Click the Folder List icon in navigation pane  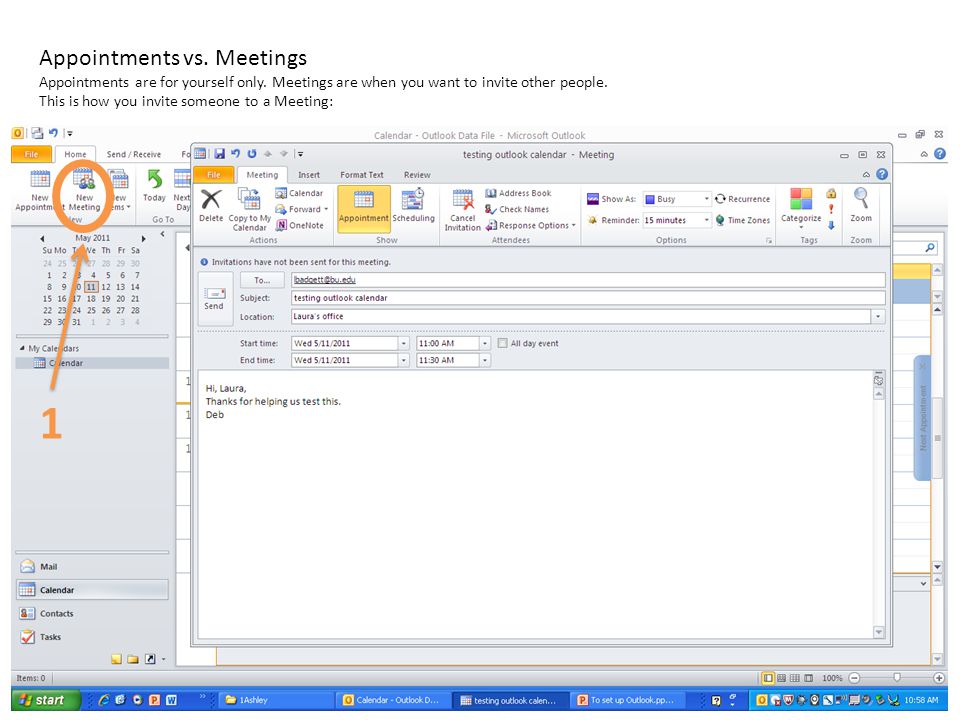tap(133, 659)
